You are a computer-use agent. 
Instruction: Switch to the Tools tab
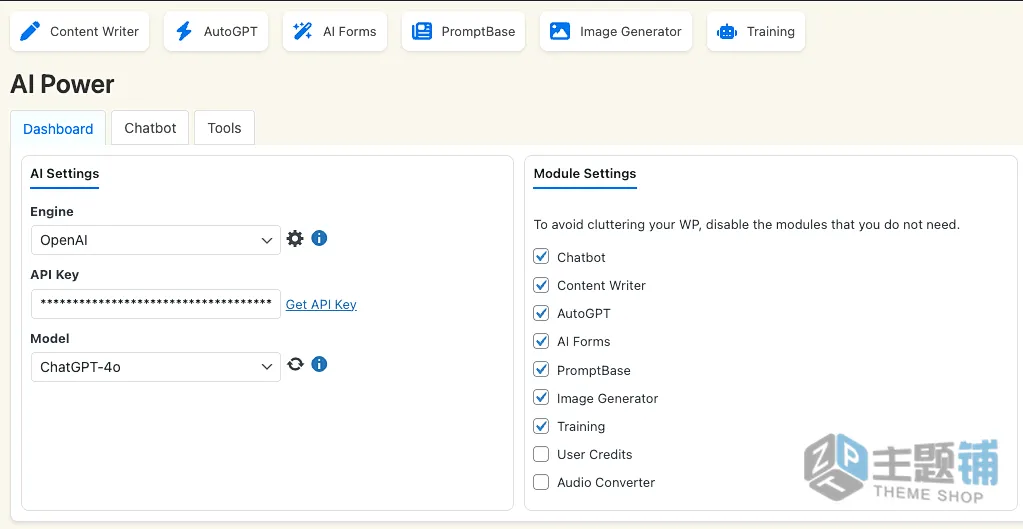tap(224, 128)
